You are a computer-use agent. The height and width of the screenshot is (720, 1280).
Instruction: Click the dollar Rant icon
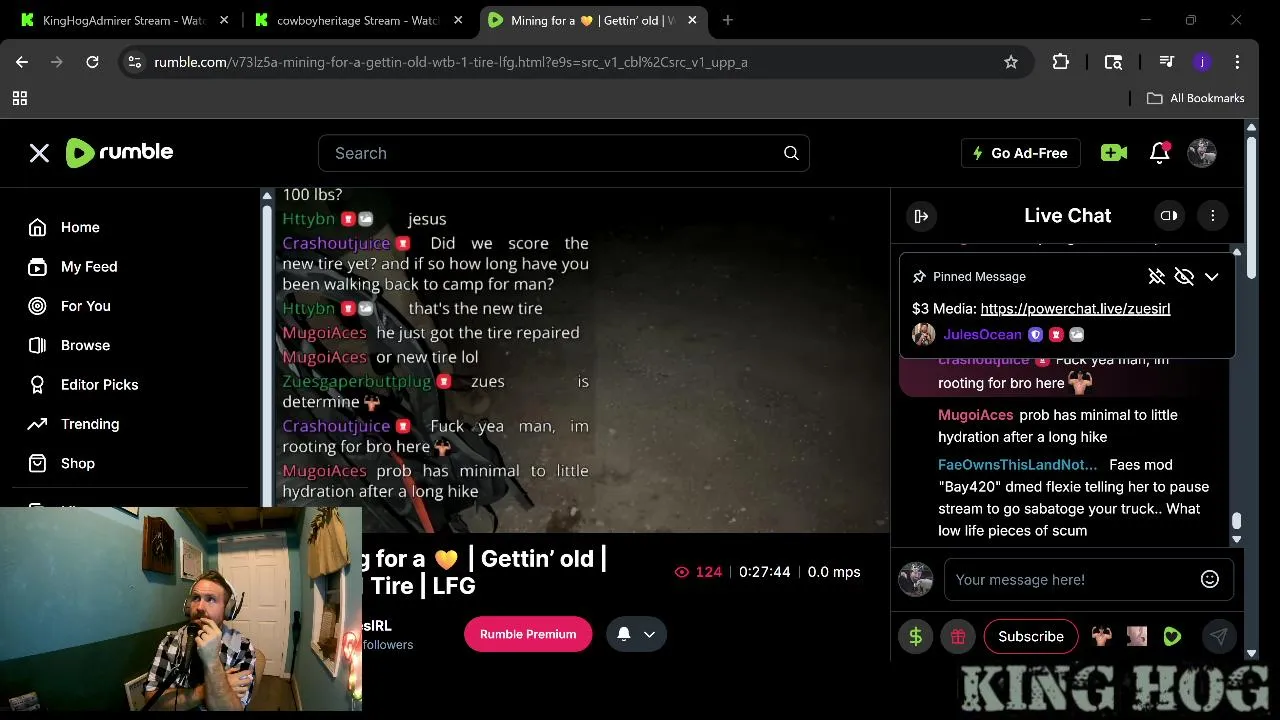(915, 636)
